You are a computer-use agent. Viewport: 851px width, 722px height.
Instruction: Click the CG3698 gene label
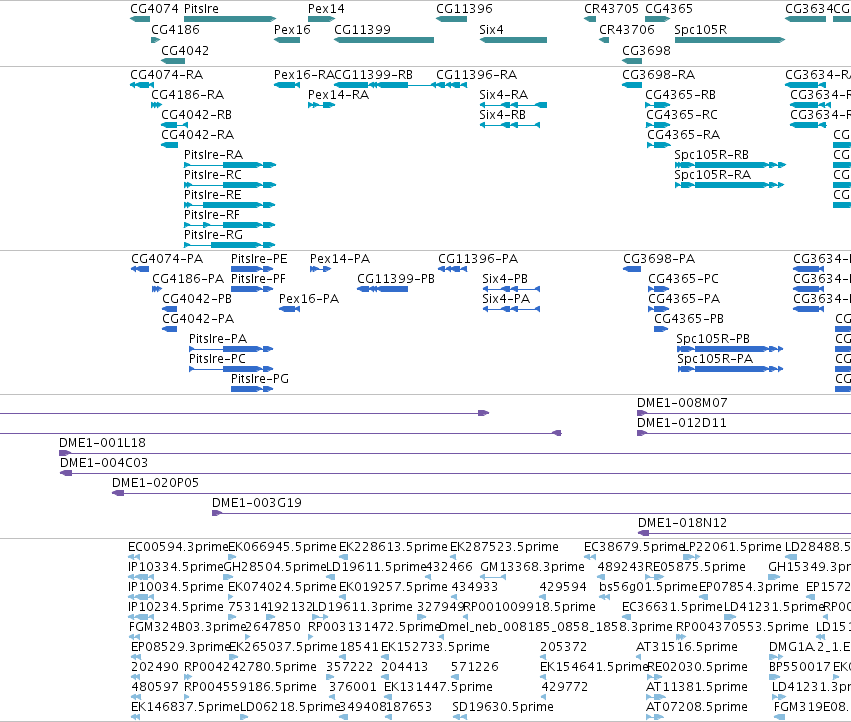pyautogui.click(x=646, y=50)
